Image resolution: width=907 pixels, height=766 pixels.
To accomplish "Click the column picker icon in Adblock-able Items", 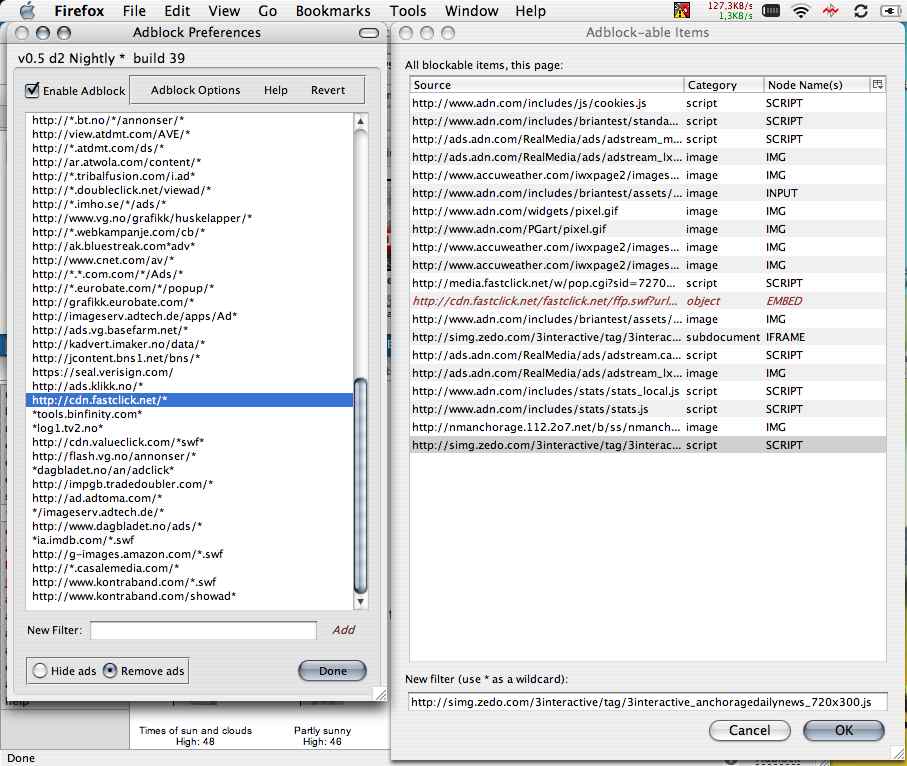I will pyautogui.click(x=877, y=84).
